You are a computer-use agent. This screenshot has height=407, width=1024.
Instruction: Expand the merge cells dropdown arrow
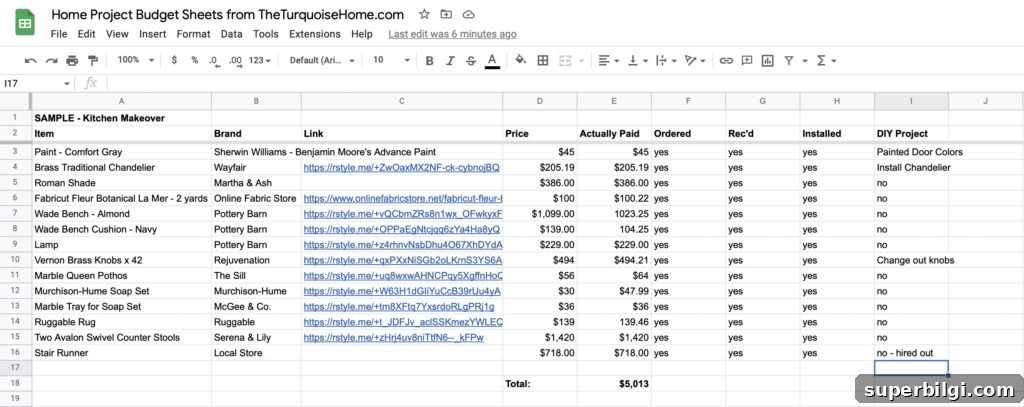580,61
